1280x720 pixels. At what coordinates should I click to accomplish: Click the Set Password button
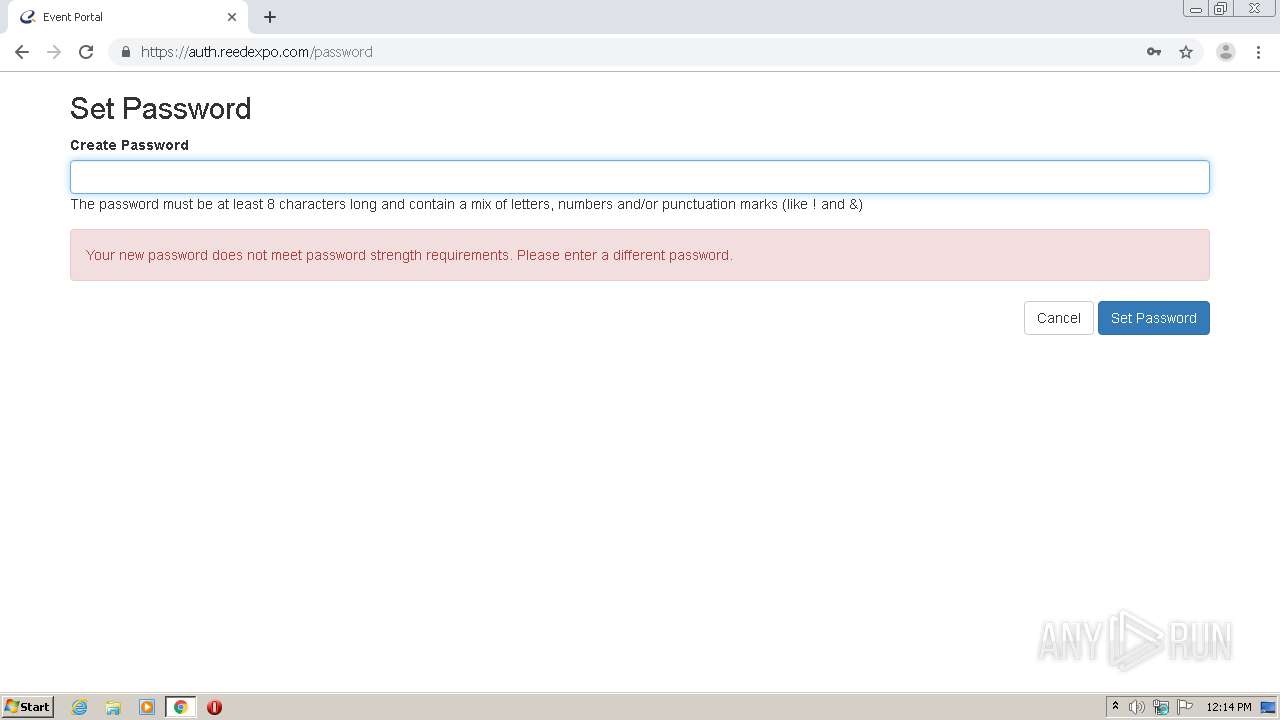1154,318
